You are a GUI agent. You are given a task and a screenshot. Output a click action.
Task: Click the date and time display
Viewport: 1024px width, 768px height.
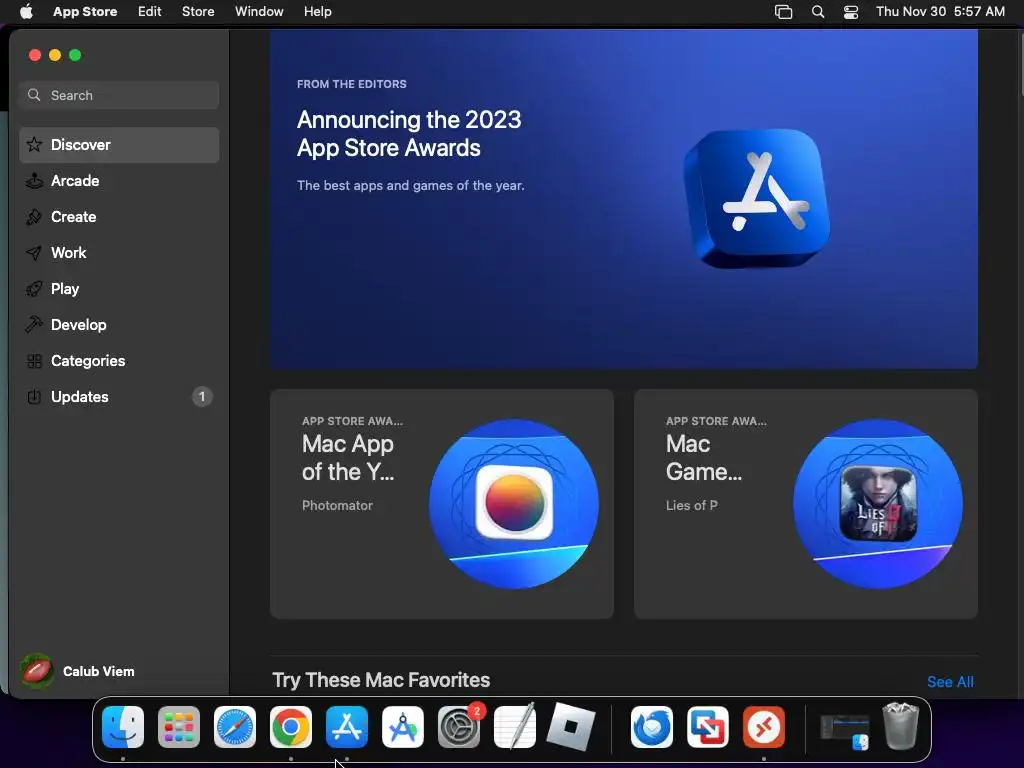click(940, 11)
